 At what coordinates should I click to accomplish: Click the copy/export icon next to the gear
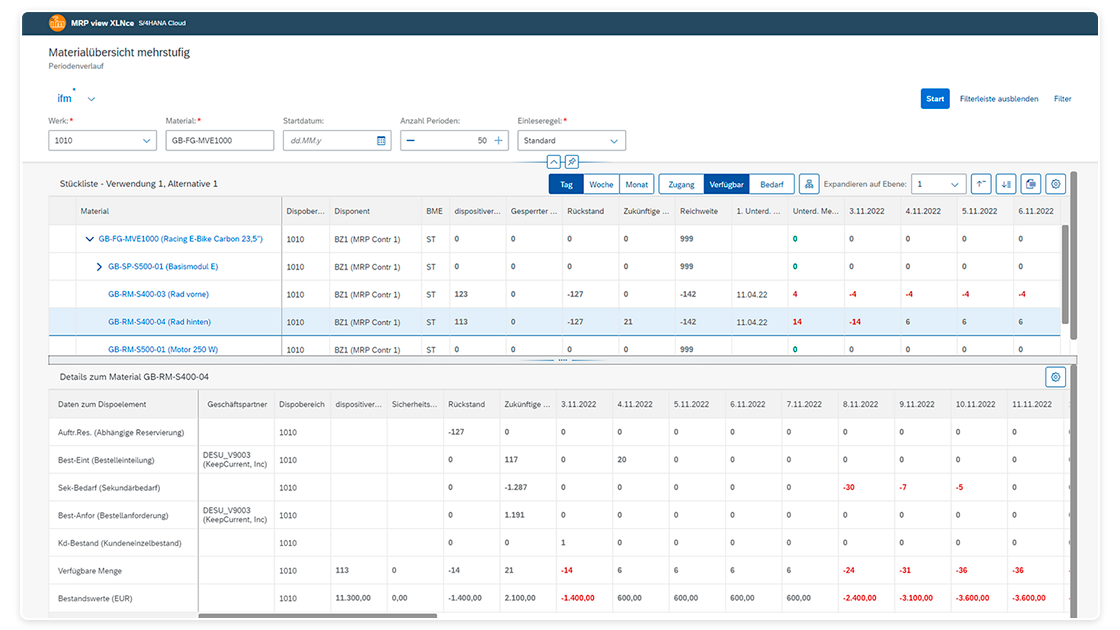coord(1031,184)
